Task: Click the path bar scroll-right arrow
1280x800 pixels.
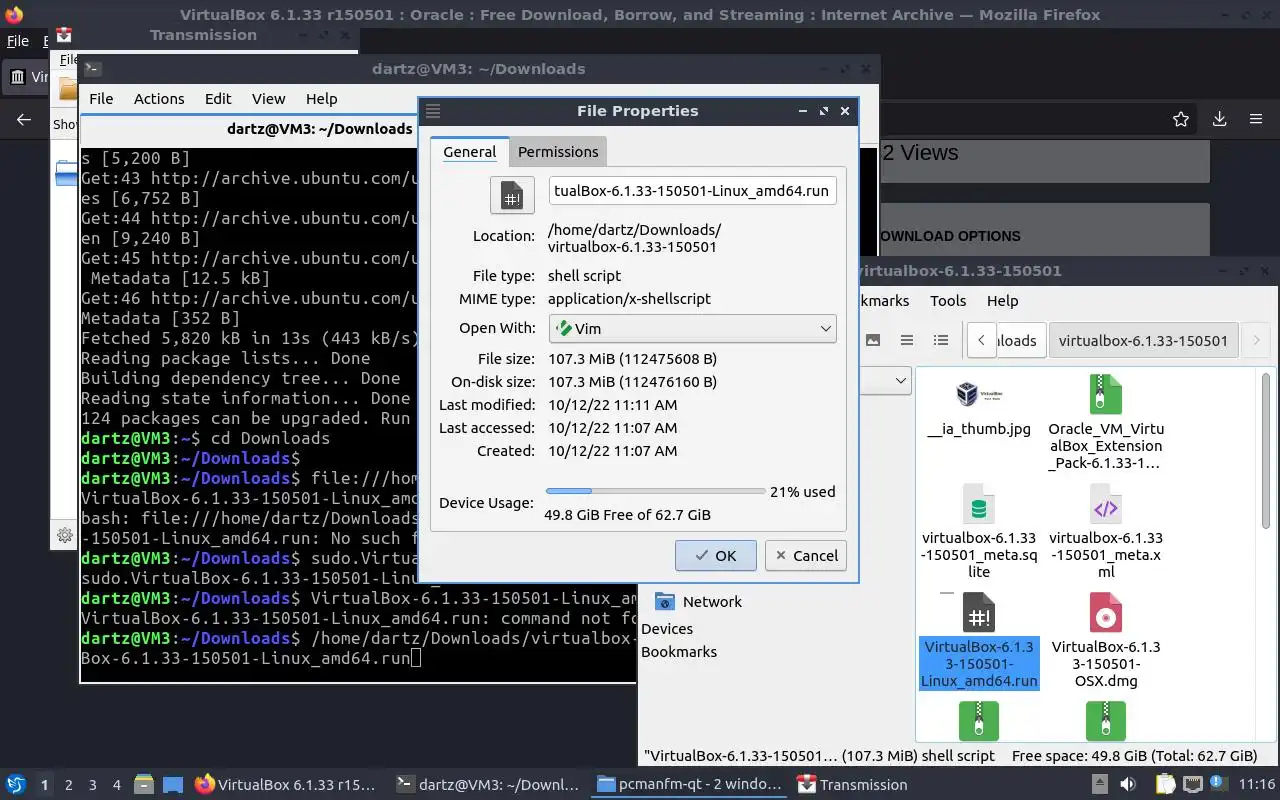Action: 1256,340
